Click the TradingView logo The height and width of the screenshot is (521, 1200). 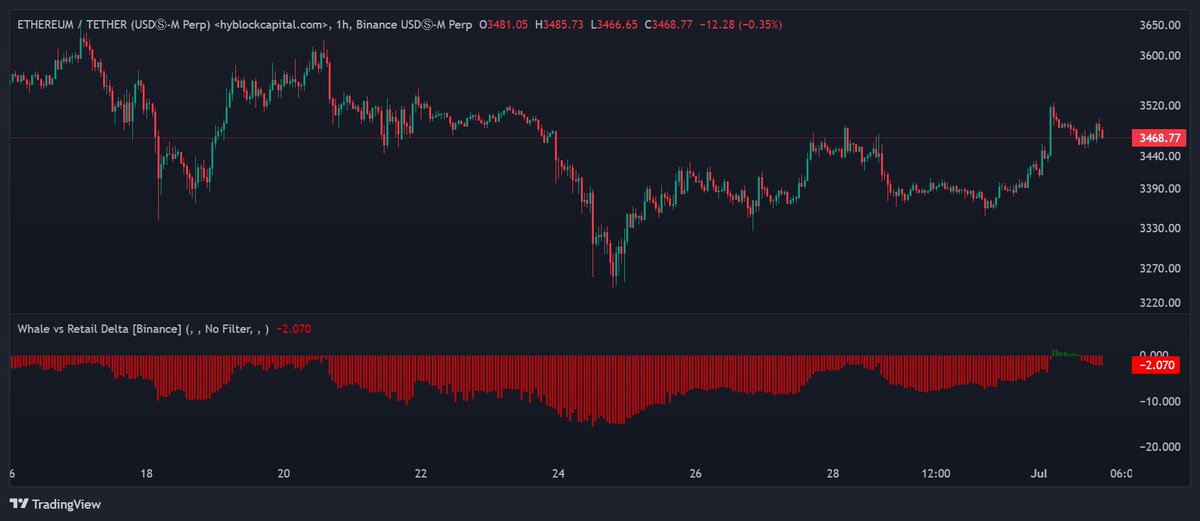56,505
